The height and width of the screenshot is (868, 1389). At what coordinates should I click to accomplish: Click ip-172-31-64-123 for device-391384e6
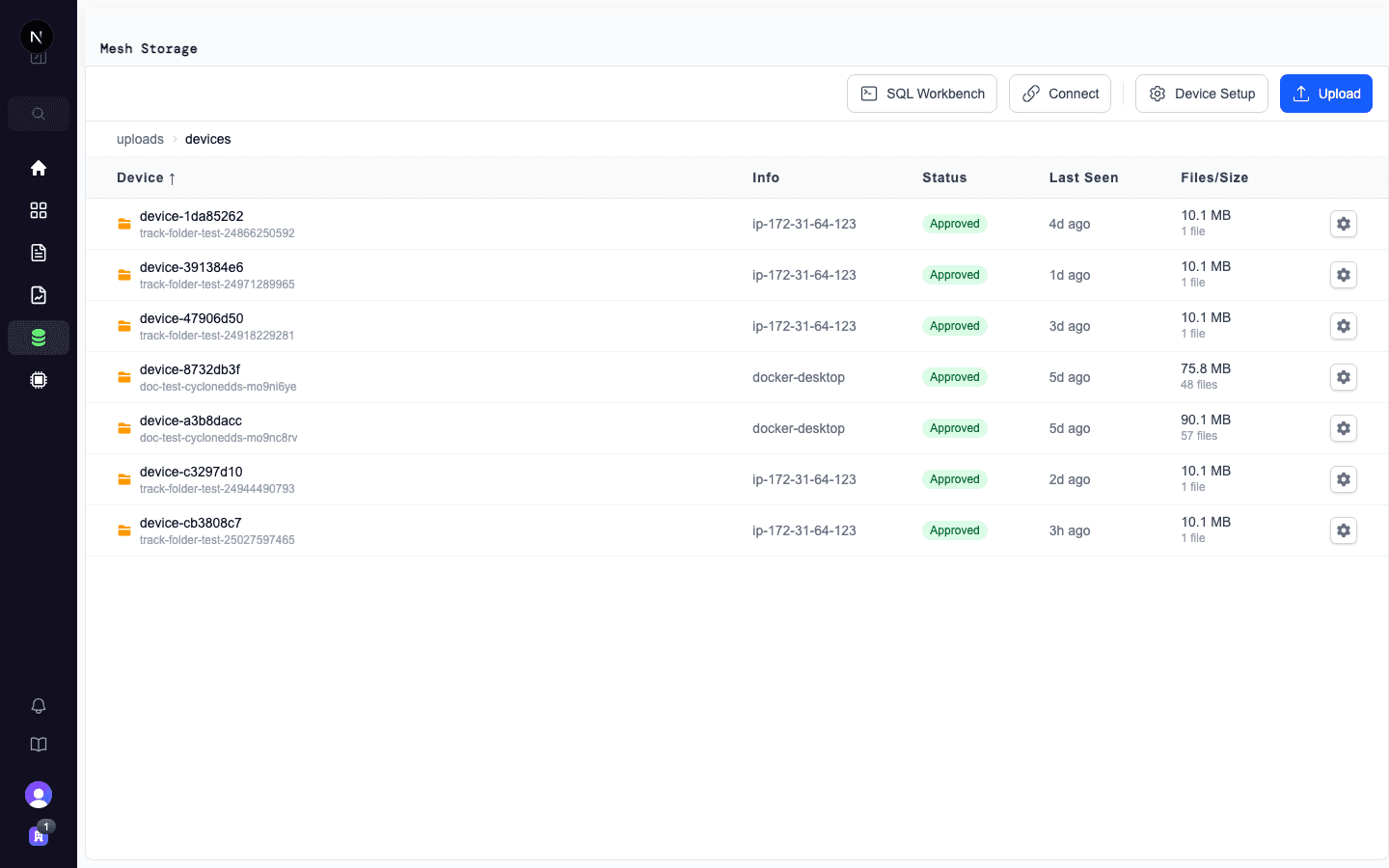pos(804,275)
